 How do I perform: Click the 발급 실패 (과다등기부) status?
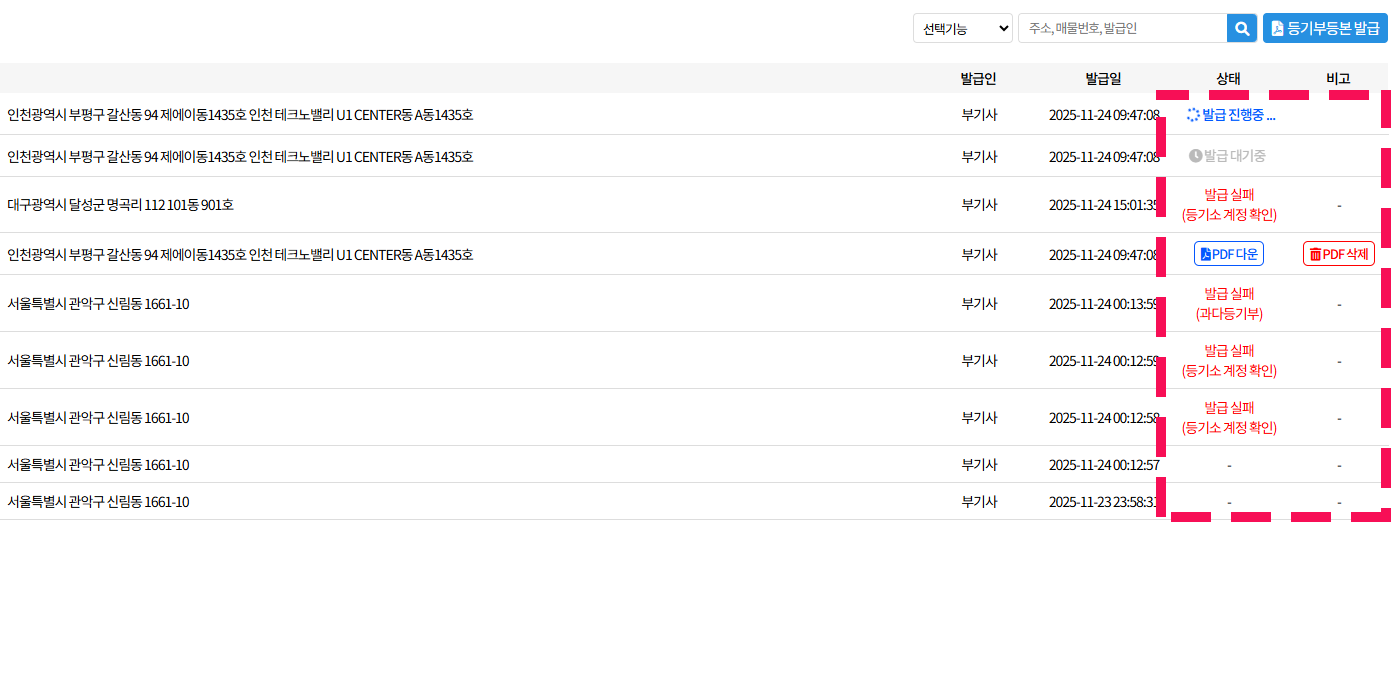1229,304
